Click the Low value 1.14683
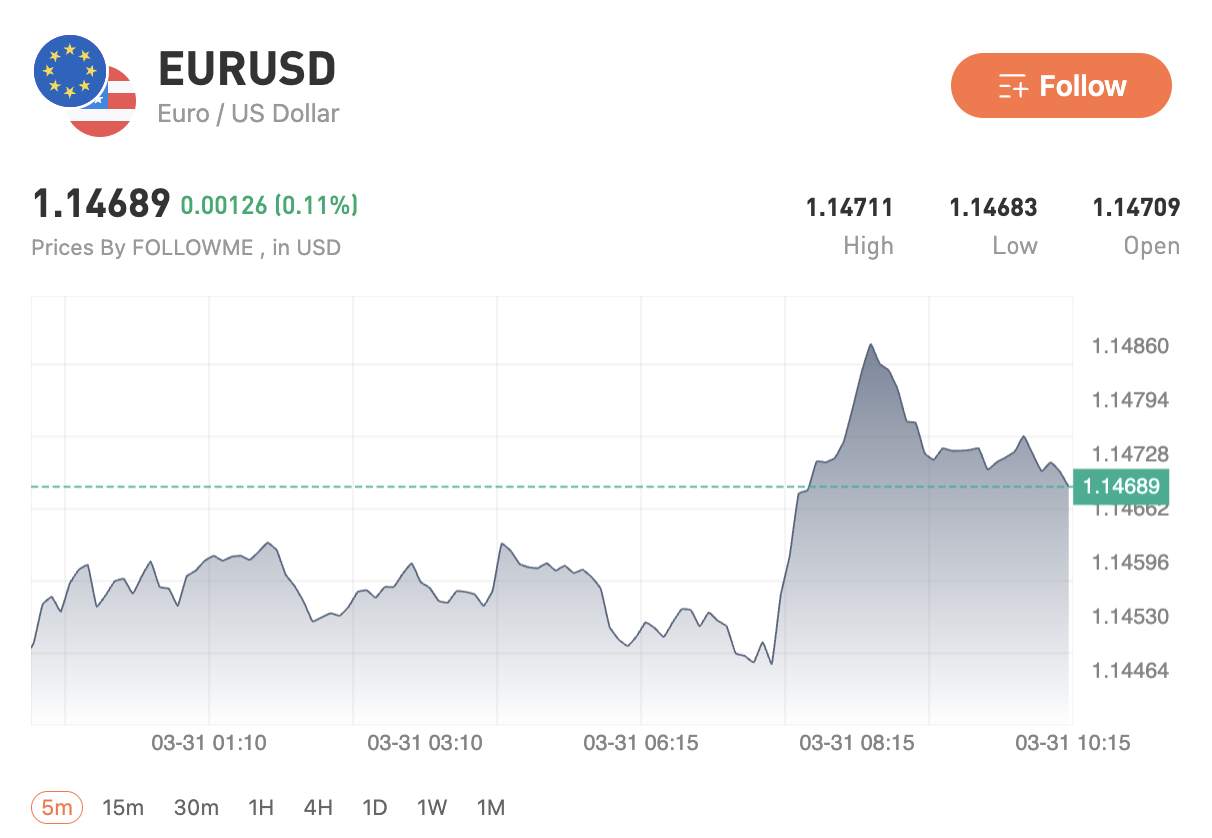Viewport: 1212px width, 838px height. pyautogui.click(x=993, y=208)
